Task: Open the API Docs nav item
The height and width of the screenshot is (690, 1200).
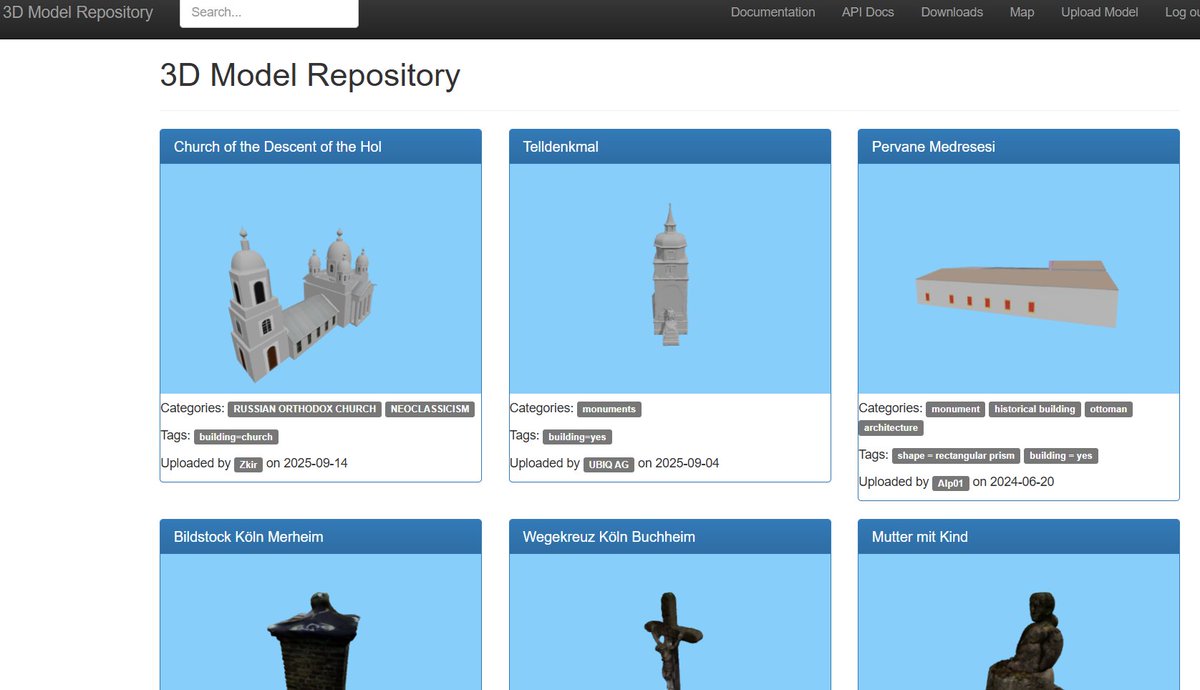Action: coord(868,13)
